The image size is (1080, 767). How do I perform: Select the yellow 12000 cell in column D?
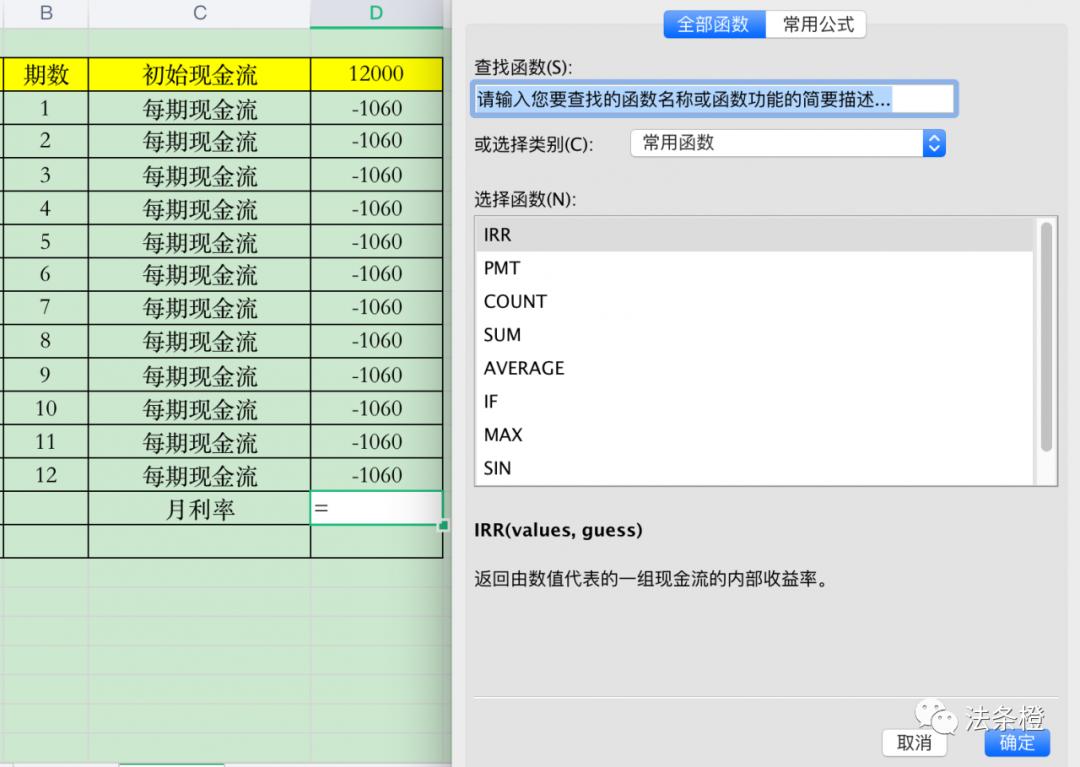[x=376, y=73]
